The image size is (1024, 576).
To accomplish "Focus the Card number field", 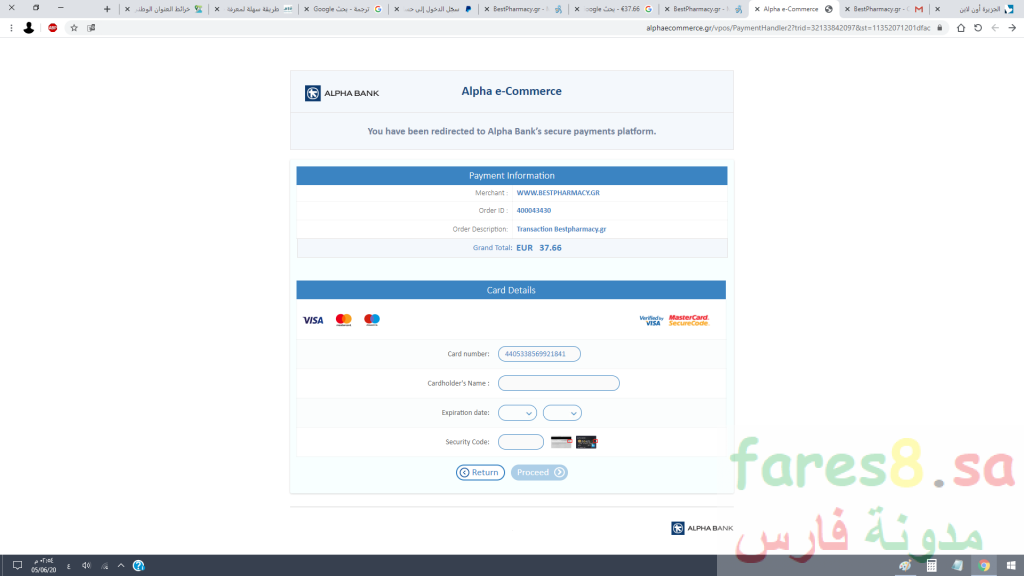I will pos(539,354).
